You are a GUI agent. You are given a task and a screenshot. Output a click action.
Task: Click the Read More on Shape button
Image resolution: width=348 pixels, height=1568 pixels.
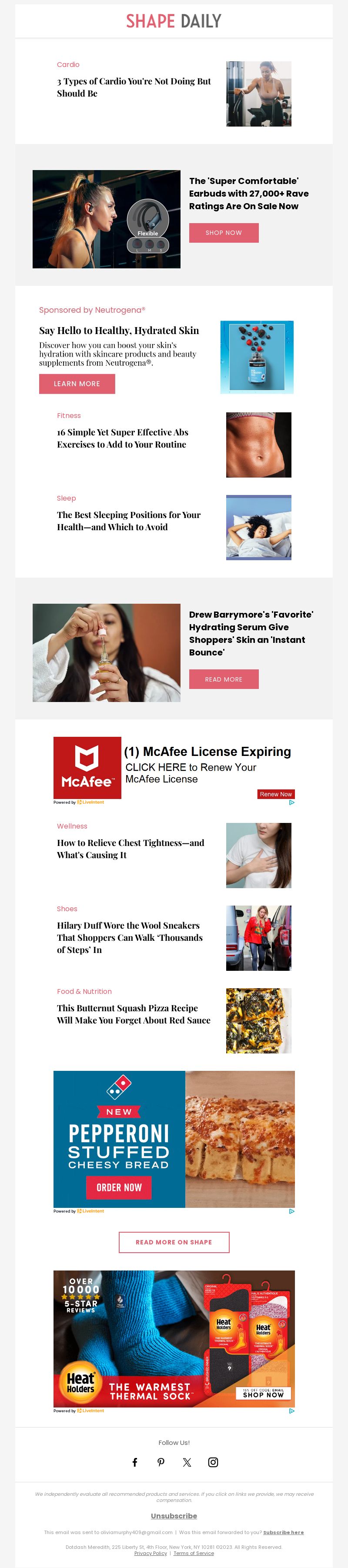point(174,1242)
